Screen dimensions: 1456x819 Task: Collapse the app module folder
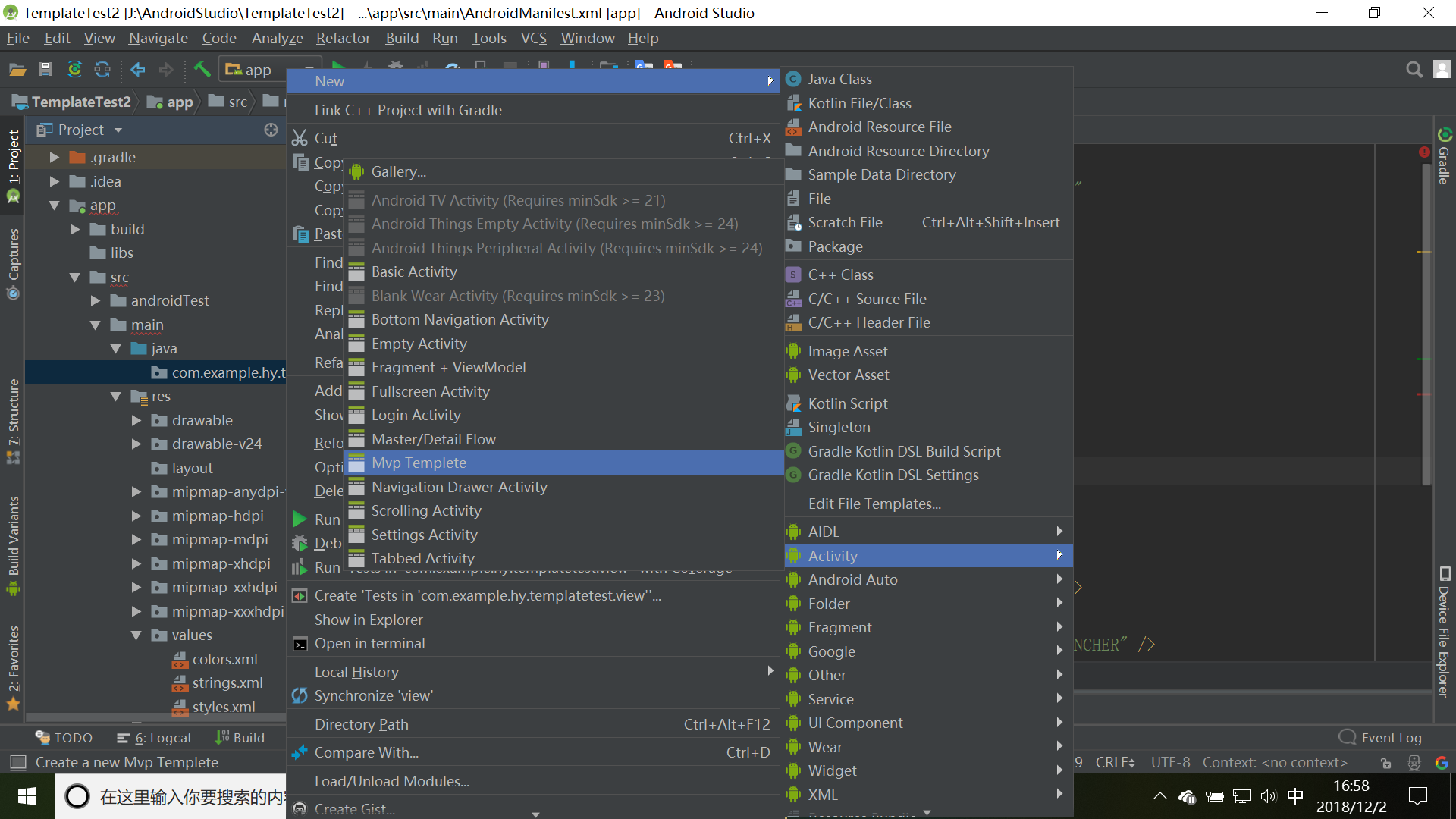54,206
